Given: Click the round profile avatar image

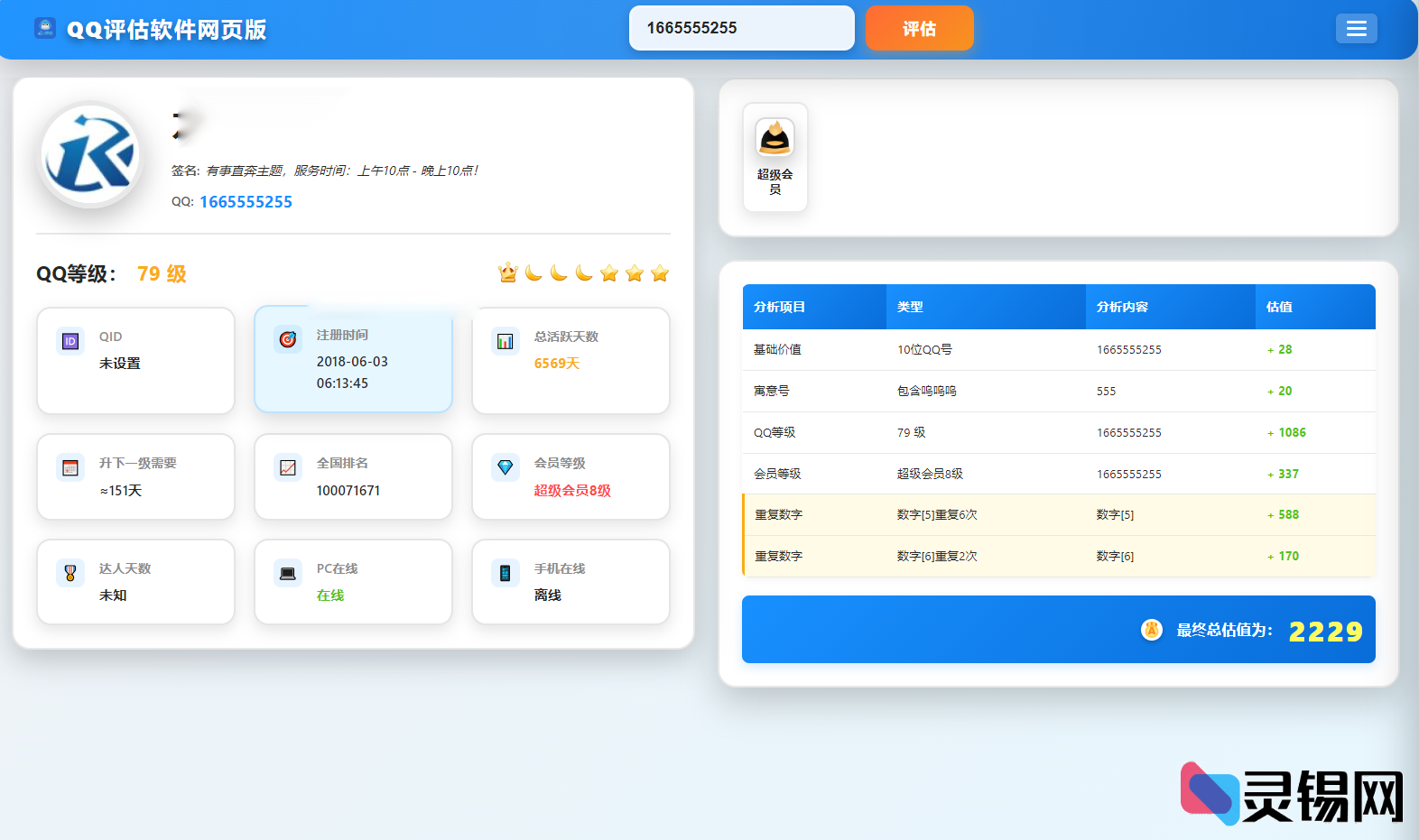Looking at the screenshot, I should tap(90, 154).
